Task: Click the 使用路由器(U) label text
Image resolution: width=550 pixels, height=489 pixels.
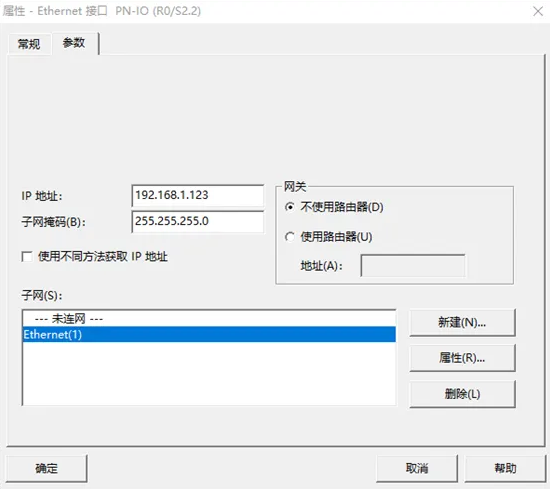Action: coord(336,237)
